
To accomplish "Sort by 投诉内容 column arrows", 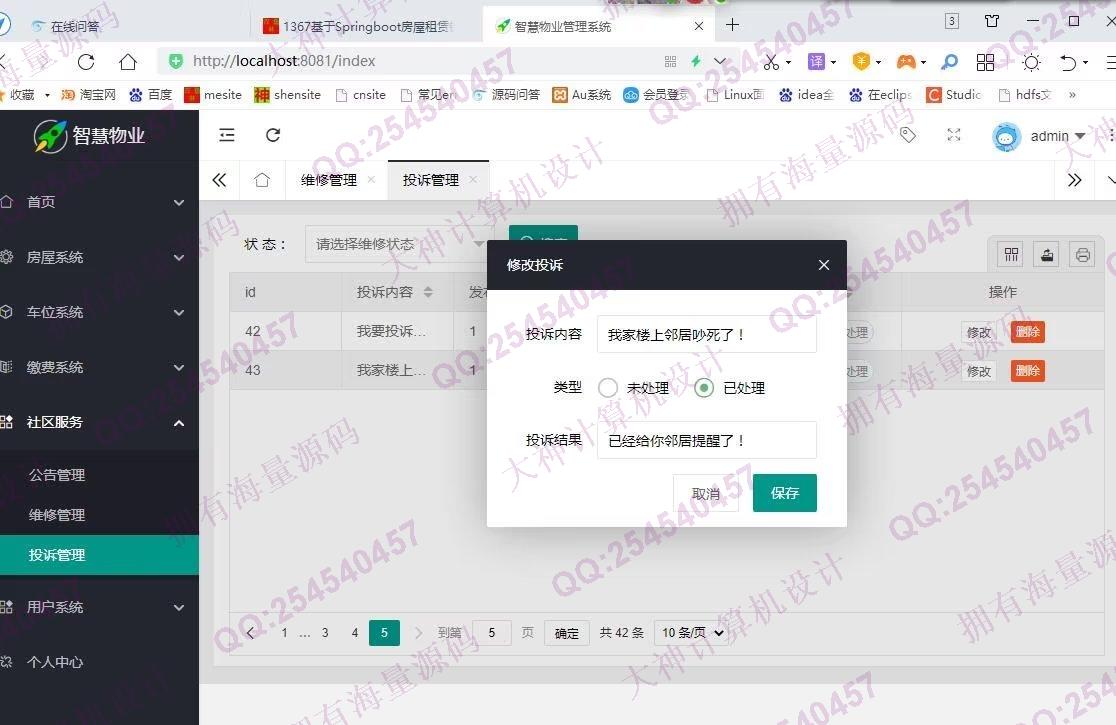I will (428, 292).
